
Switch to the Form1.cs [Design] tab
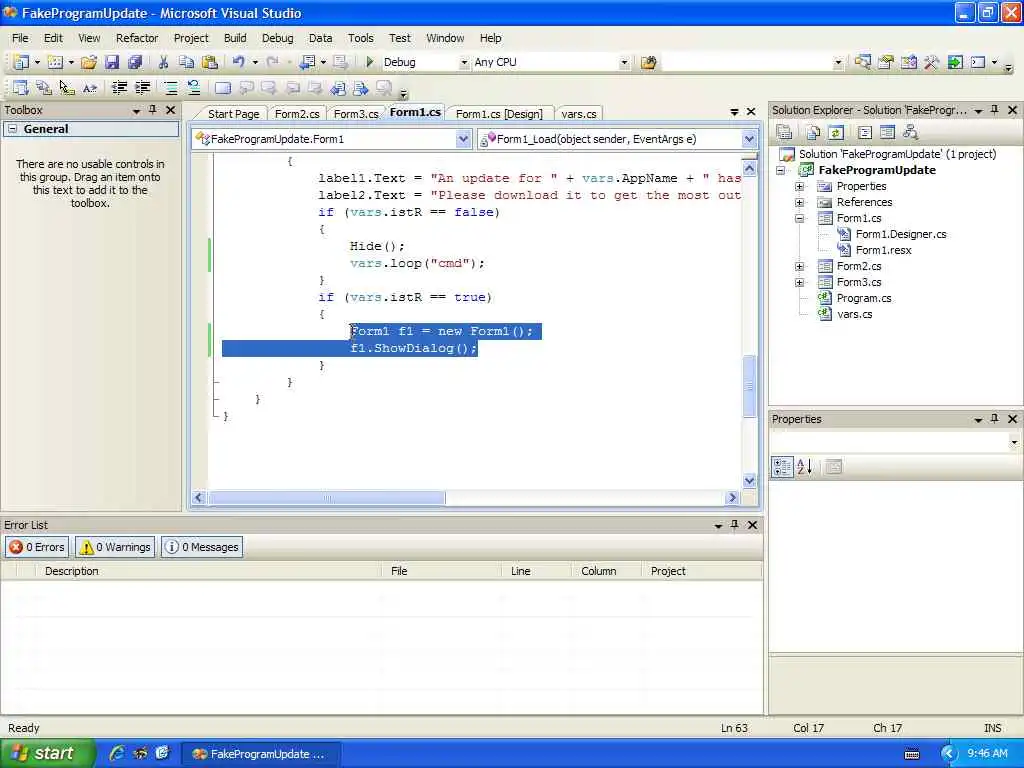[x=499, y=114]
